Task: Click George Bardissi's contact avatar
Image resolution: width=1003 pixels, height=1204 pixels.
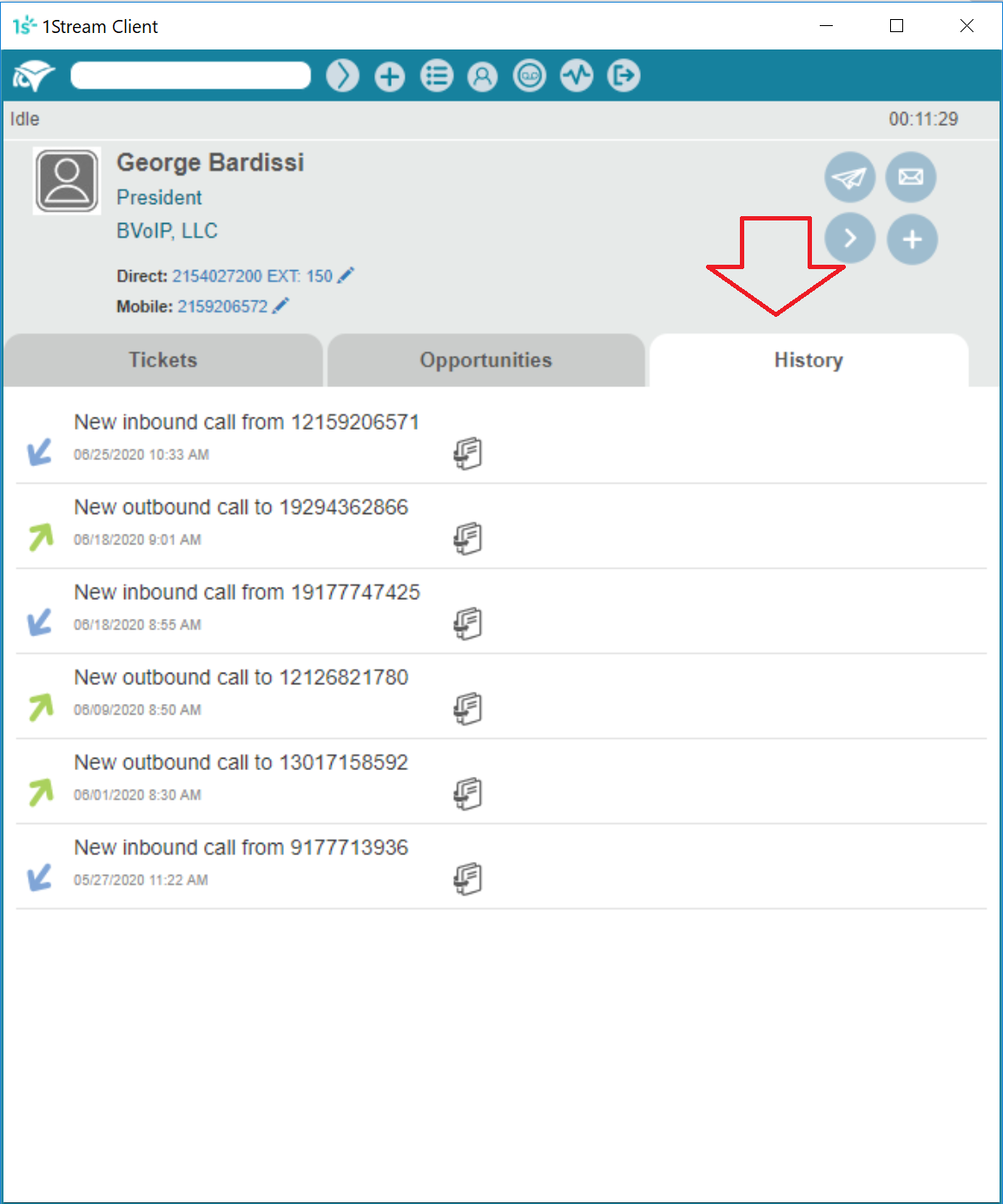Action: pyautogui.click(x=67, y=181)
